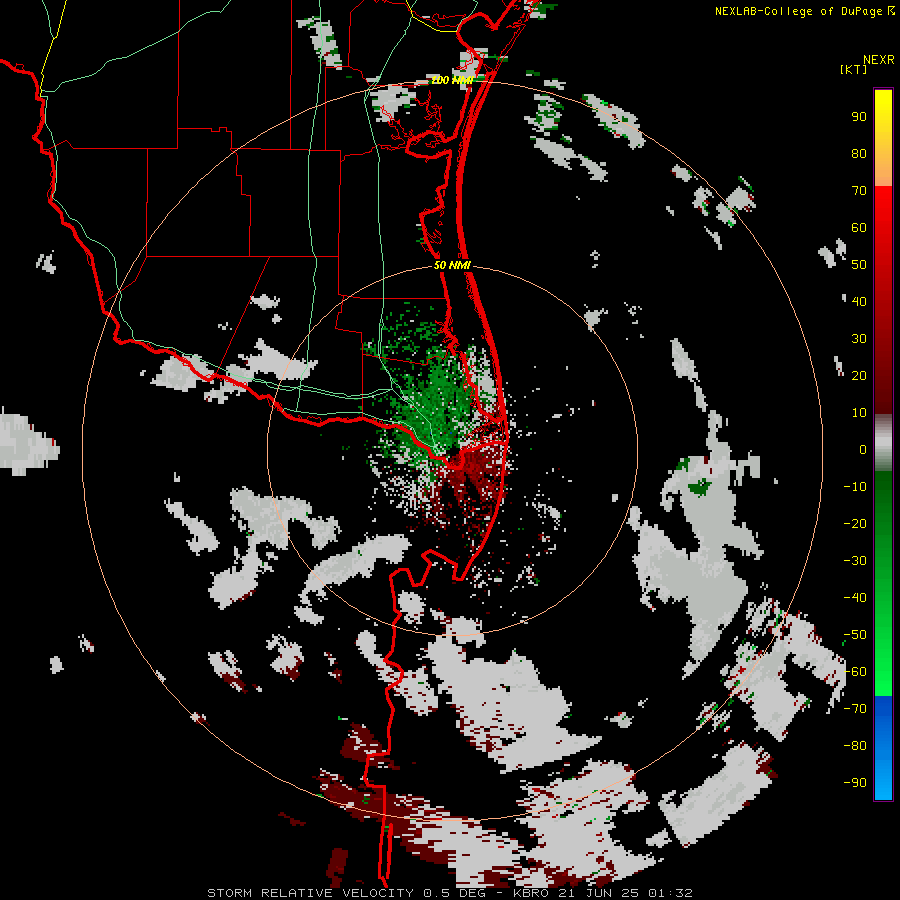Click the -40 value on the velocity scale
The width and height of the screenshot is (900, 900).
point(855,598)
